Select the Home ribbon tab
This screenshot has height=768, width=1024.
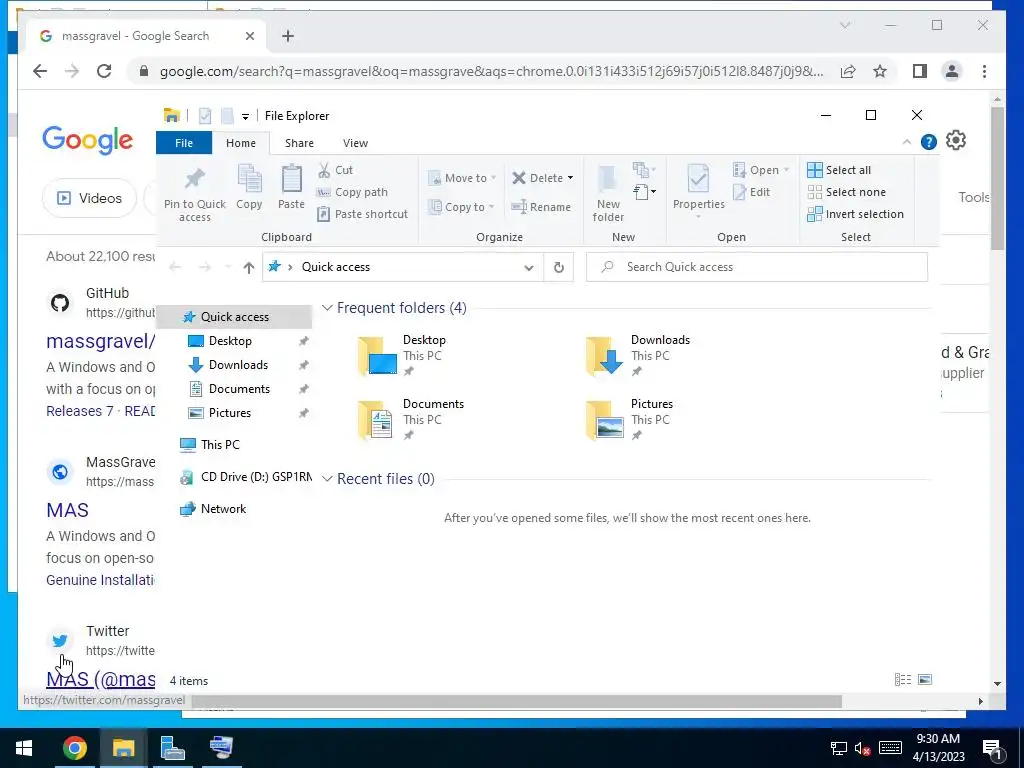coord(241,143)
